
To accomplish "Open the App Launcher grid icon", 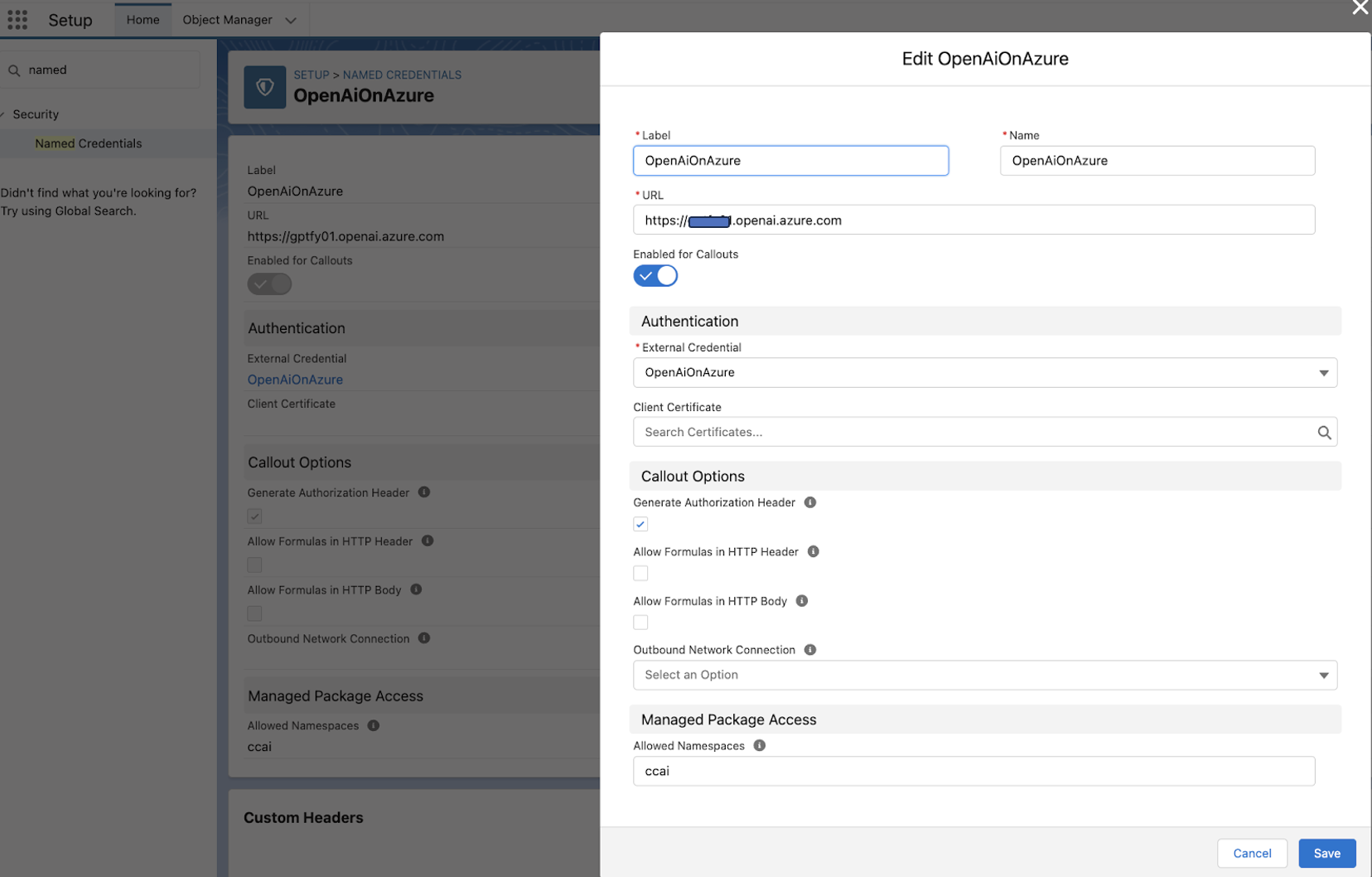I will coord(17,20).
